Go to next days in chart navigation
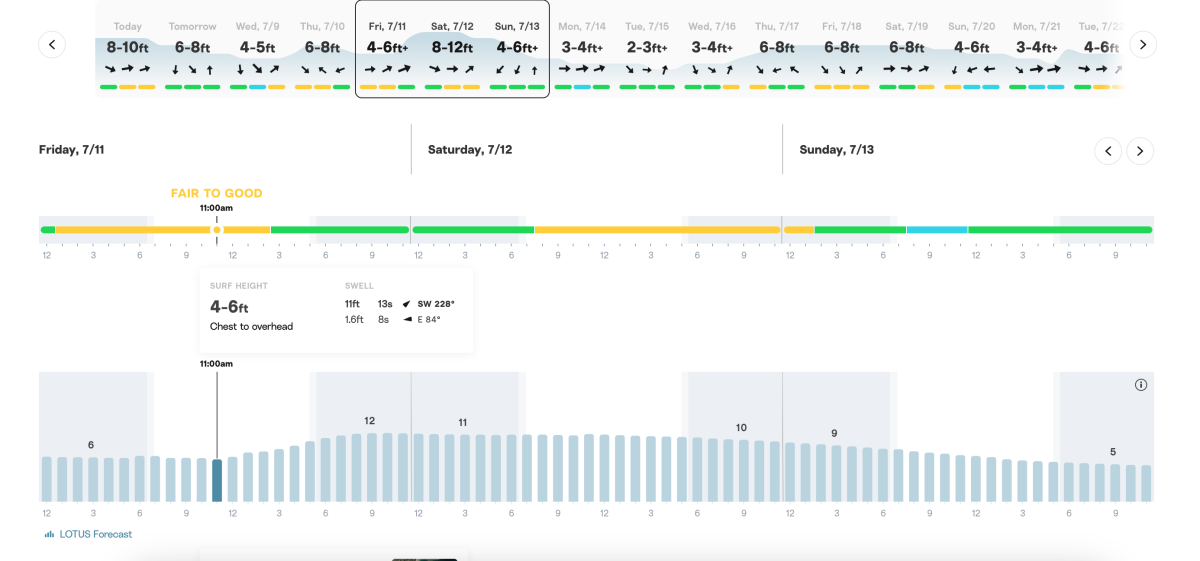1200x561 pixels. click(1140, 151)
